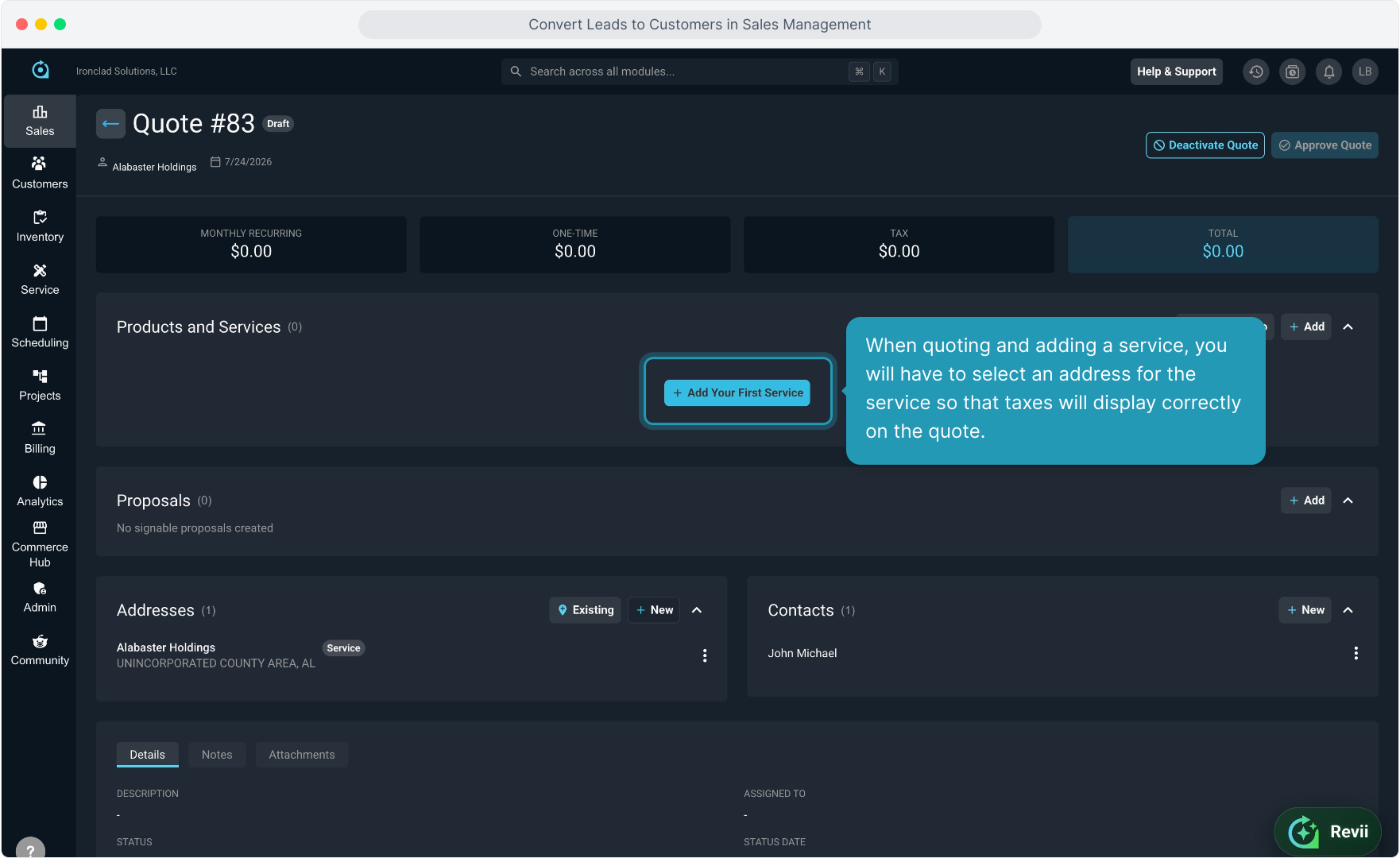Open the timer icon in header
The width and height of the screenshot is (1400, 858).
[1293, 71]
